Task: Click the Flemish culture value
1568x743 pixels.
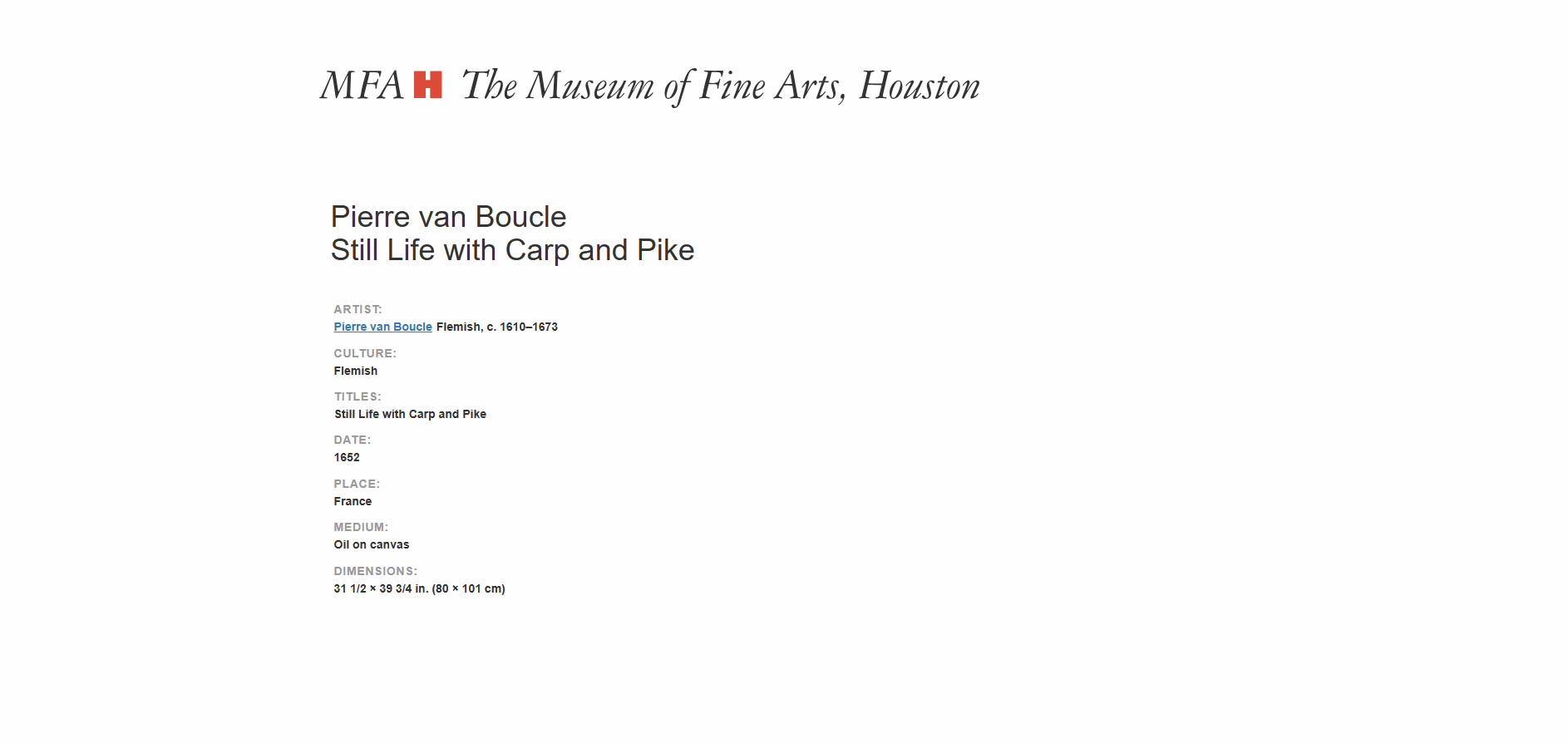Action: (x=356, y=371)
